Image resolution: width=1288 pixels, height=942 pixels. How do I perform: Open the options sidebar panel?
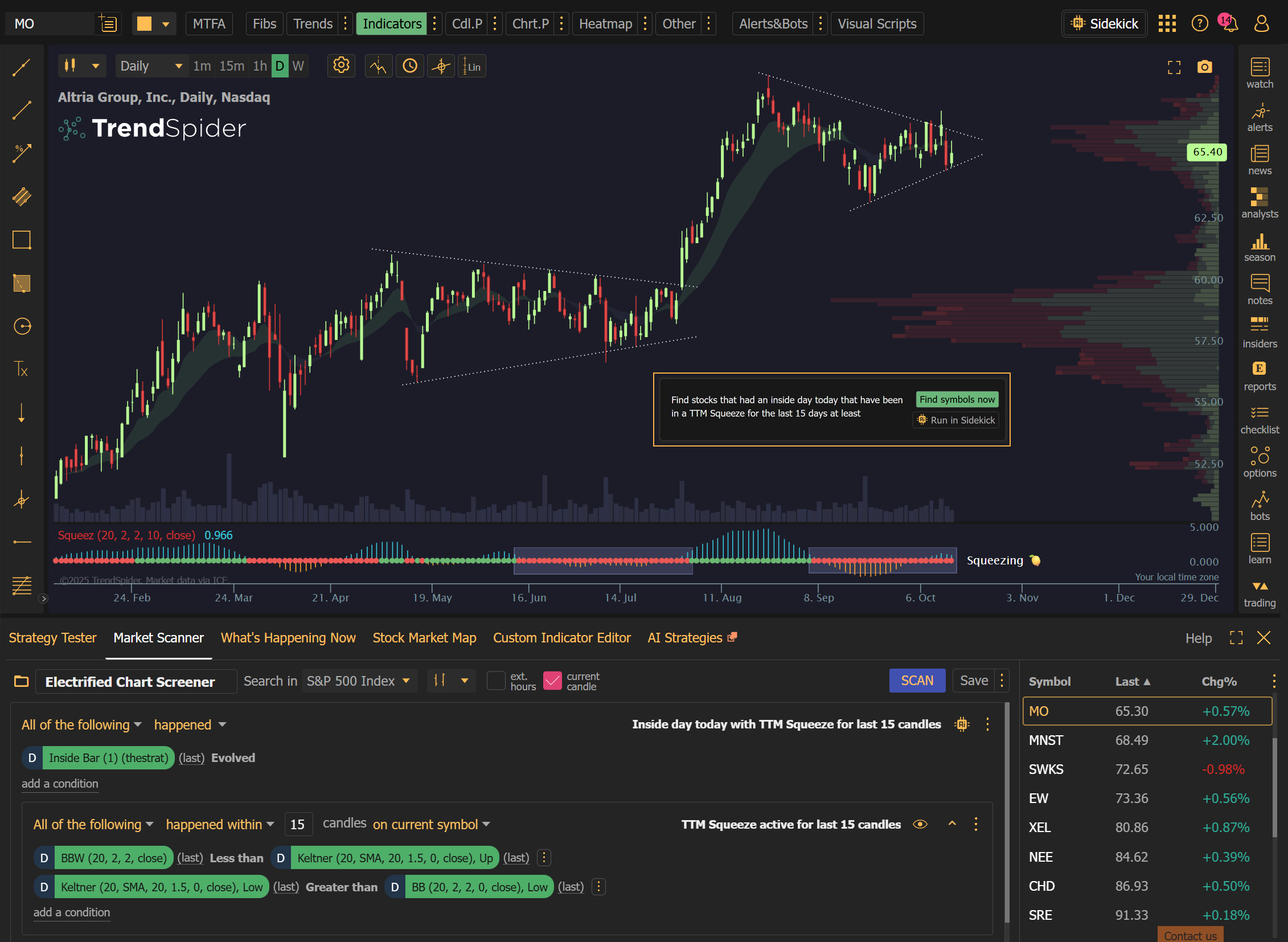[1259, 461]
